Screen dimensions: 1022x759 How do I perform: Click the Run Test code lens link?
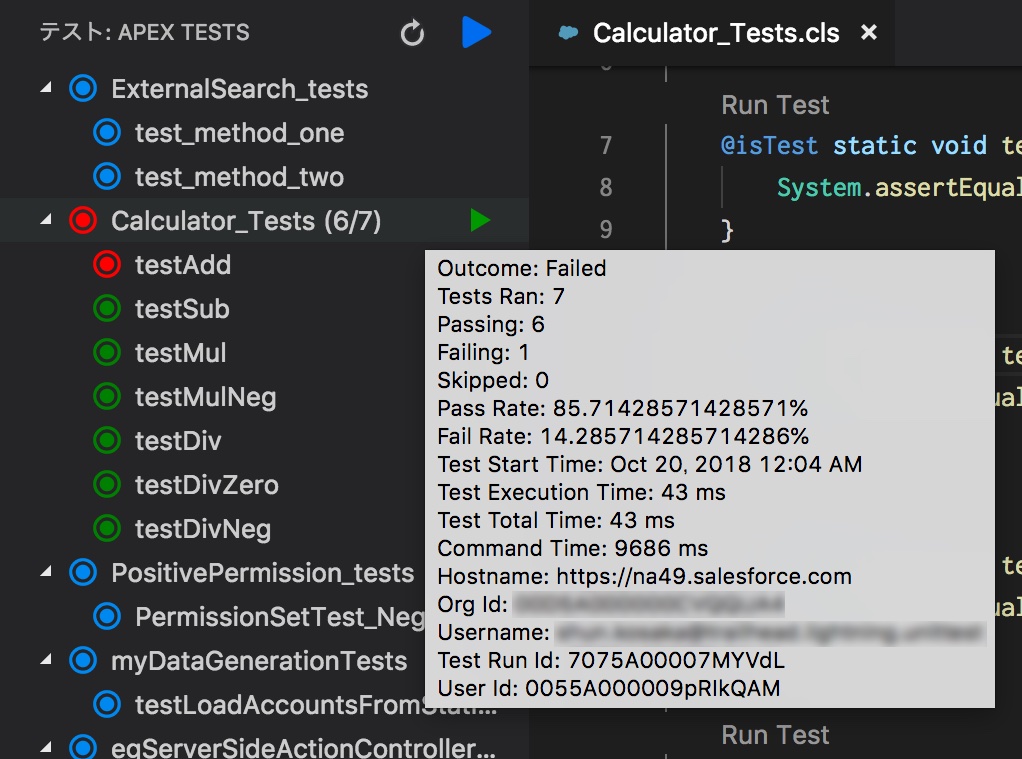[774, 104]
